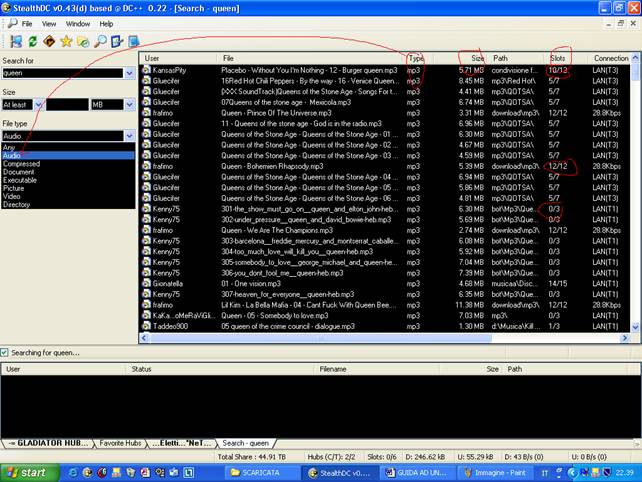This screenshot has height=482, width=642.
Task: Expand the 'Search for' history dropdown
Action: pos(129,73)
